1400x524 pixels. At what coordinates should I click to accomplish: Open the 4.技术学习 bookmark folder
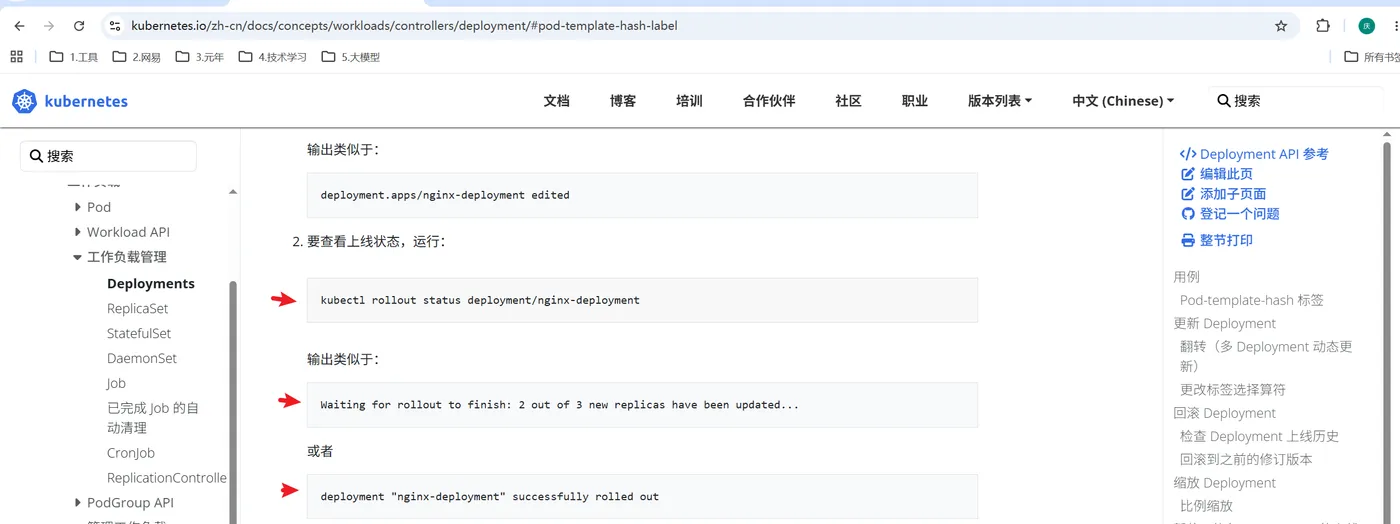click(x=272, y=57)
